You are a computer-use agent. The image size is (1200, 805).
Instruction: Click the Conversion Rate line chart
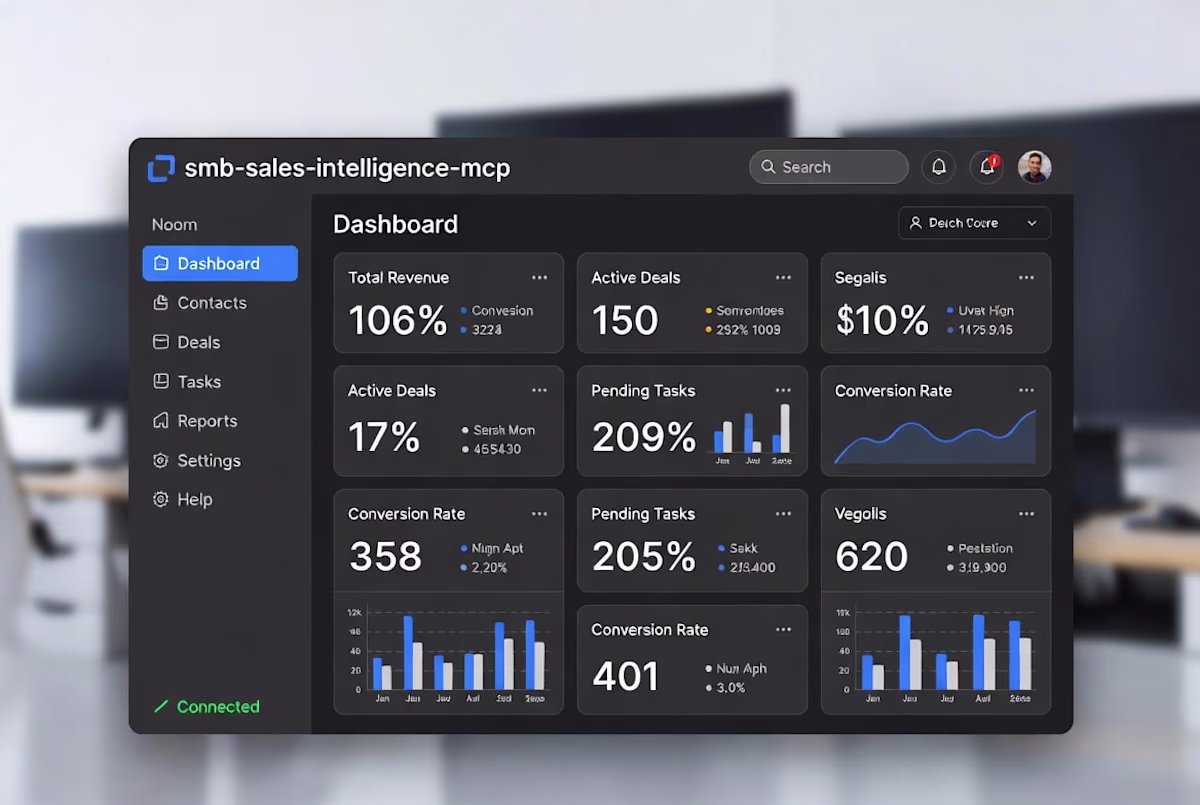point(935,437)
